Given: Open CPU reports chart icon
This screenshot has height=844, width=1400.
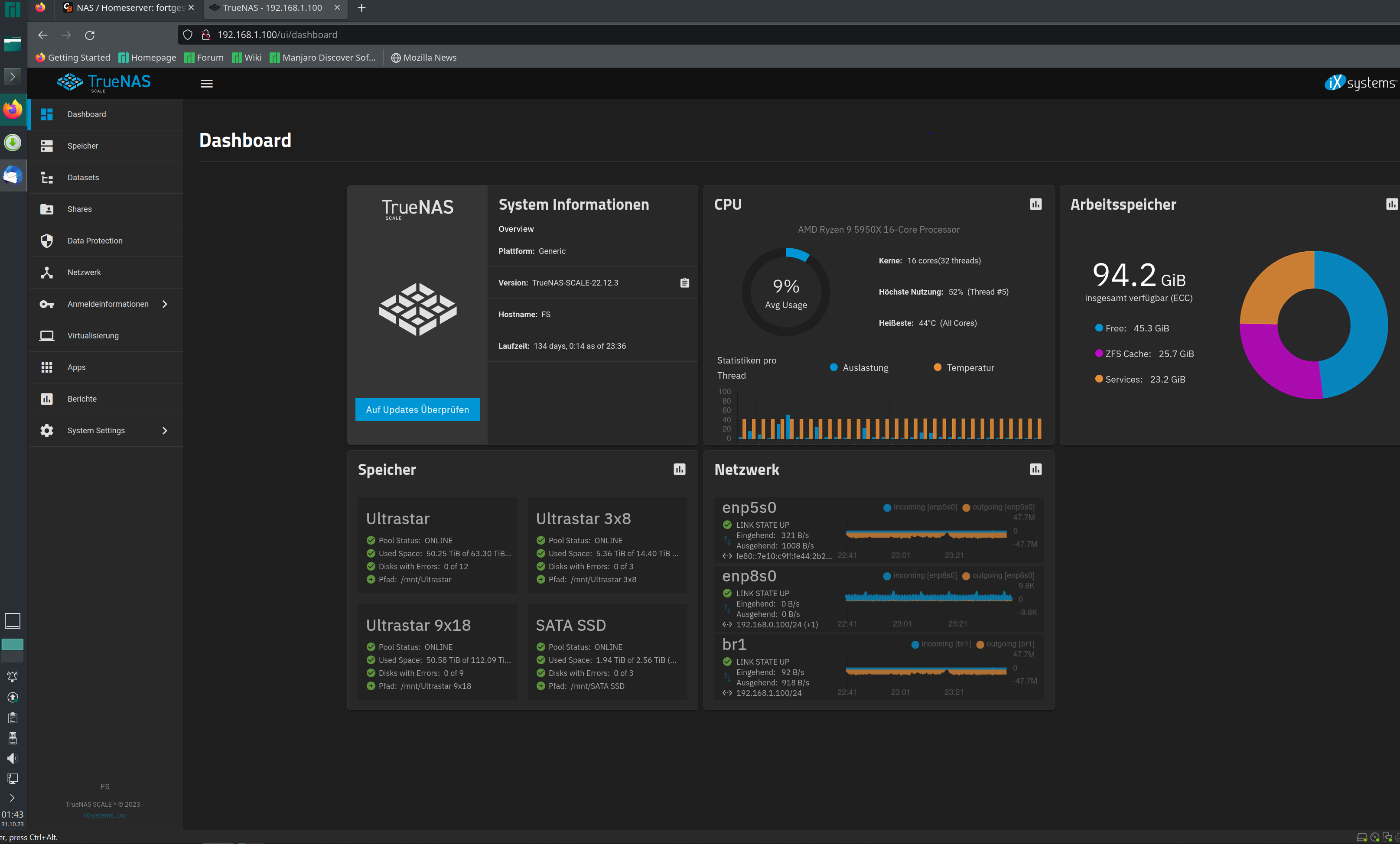Looking at the screenshot, I should click(x=1035, y=205).
